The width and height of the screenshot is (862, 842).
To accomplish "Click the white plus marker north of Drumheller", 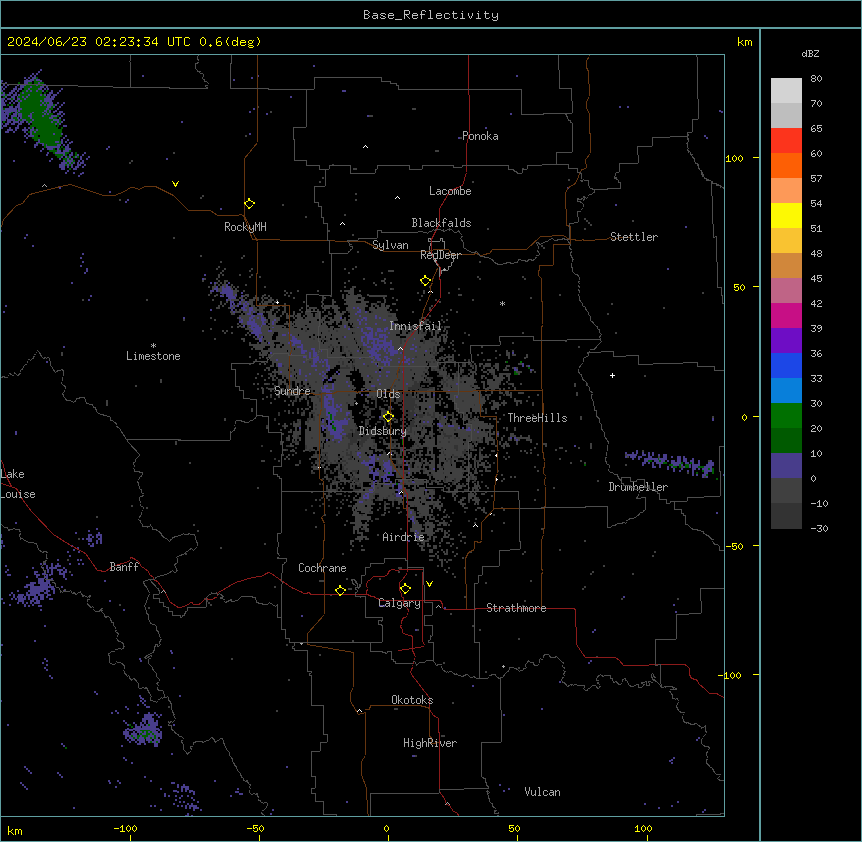I will coord(612,375).
